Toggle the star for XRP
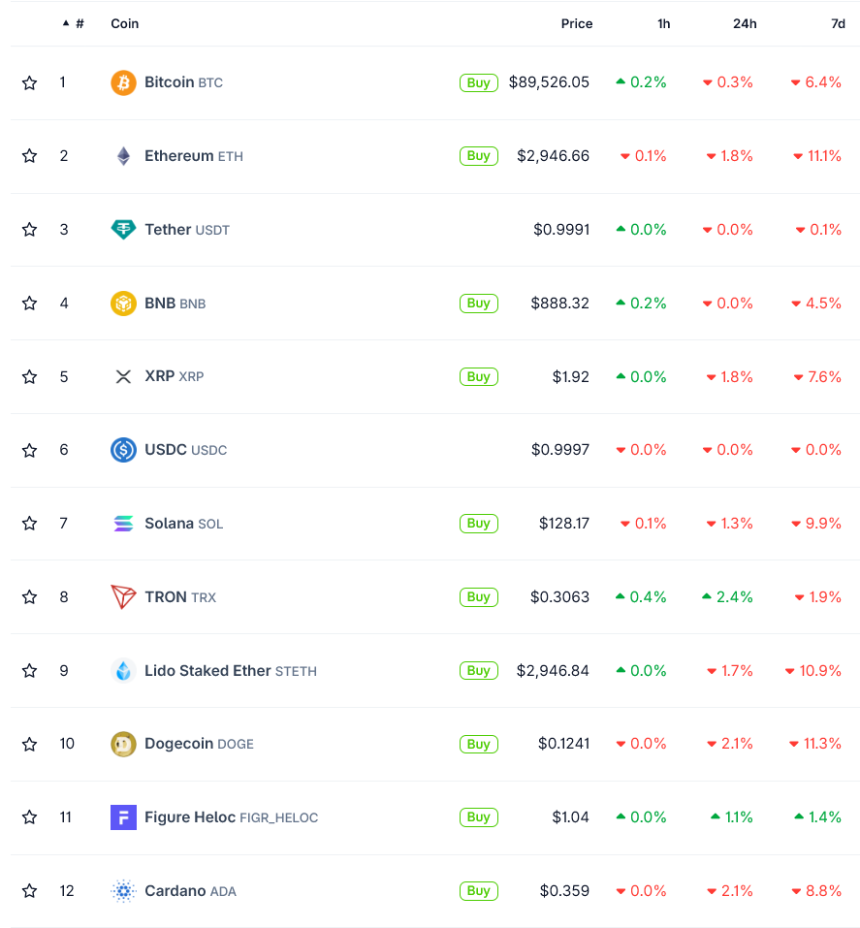Image resolution: width=860 pixels, height=928 pixels. coord(30,377)
